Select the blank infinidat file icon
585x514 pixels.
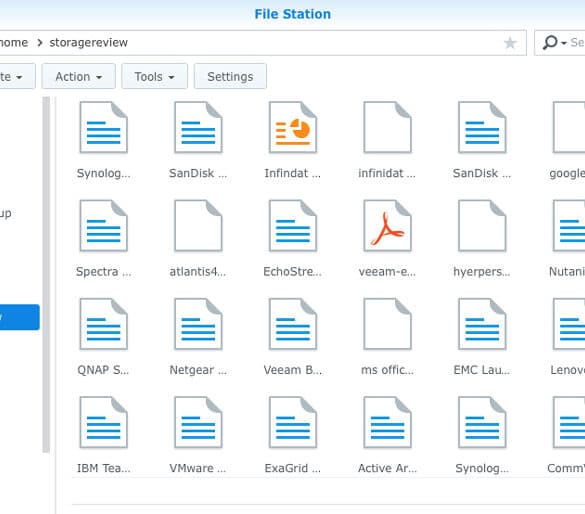tap(388, 127)
